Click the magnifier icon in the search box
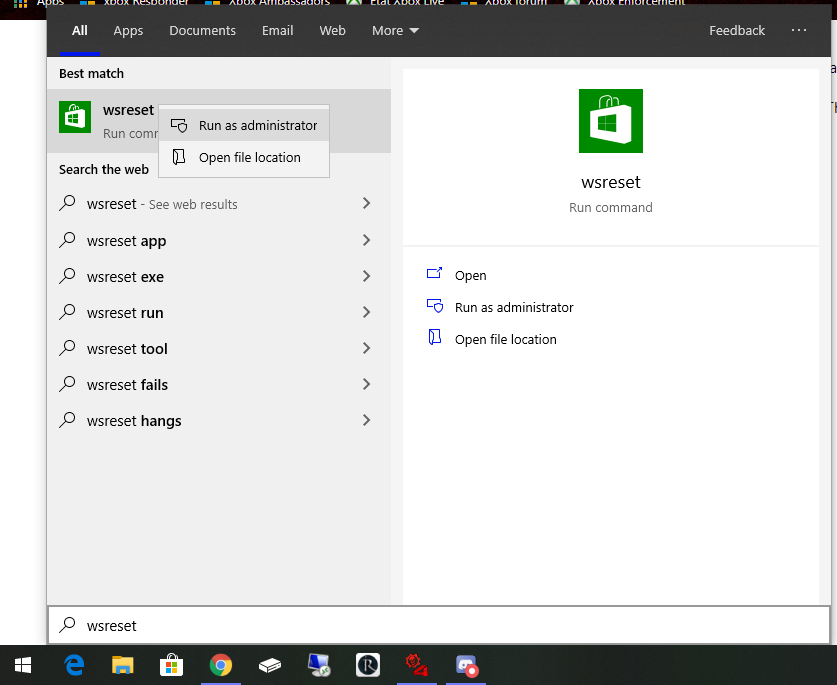Image resolution: width=837 pixels, height=685 pixels. (x=67, y=625)
